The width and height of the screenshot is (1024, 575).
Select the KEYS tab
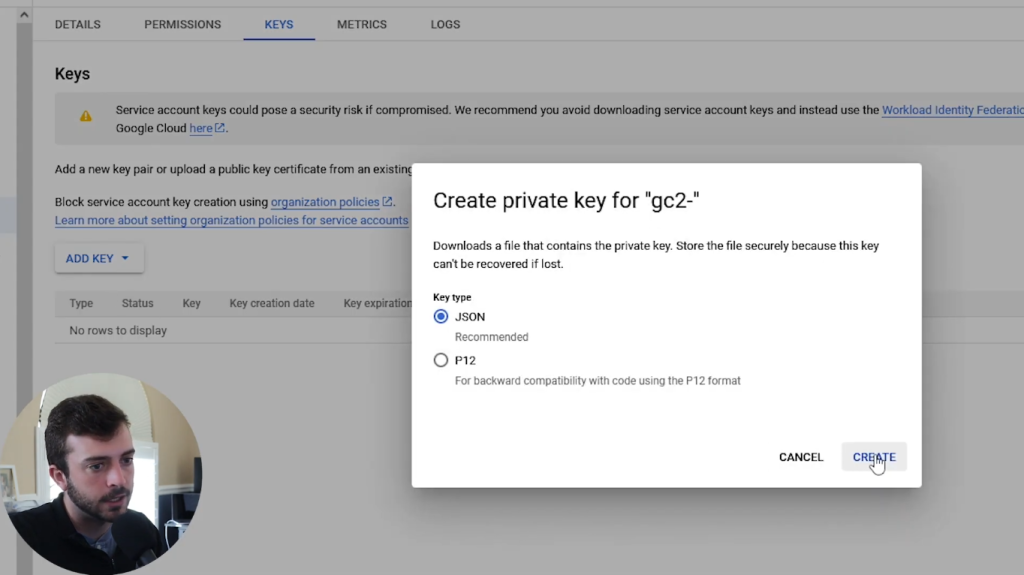click(x=279, y=24)
